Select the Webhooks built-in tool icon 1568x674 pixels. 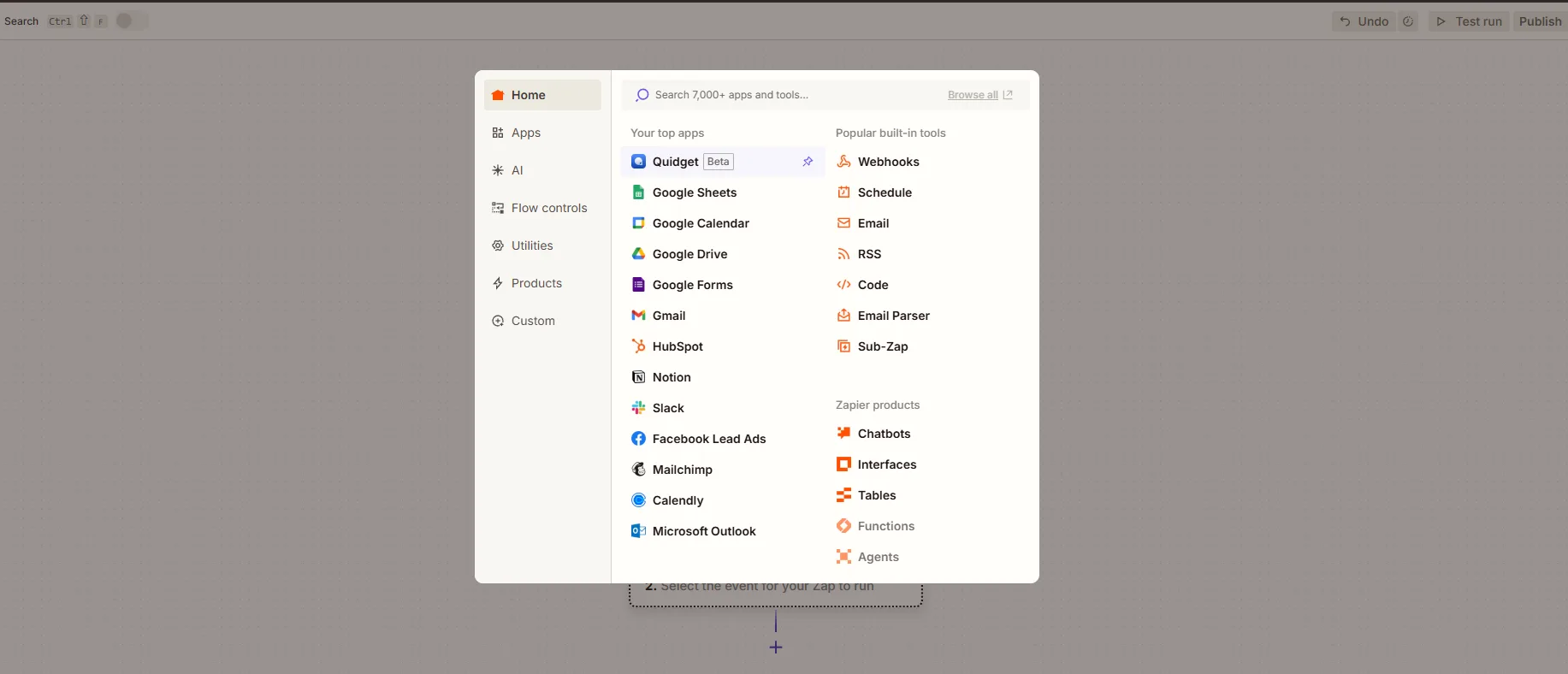(843, 162)
